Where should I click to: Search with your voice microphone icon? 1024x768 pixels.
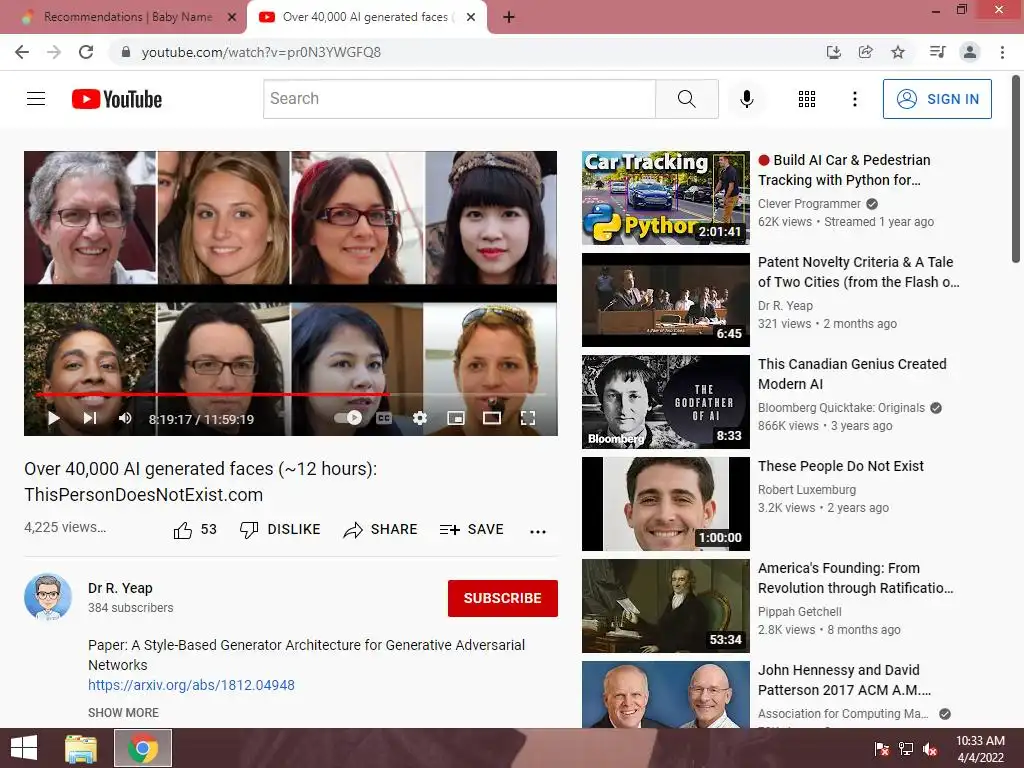point(746,99)
